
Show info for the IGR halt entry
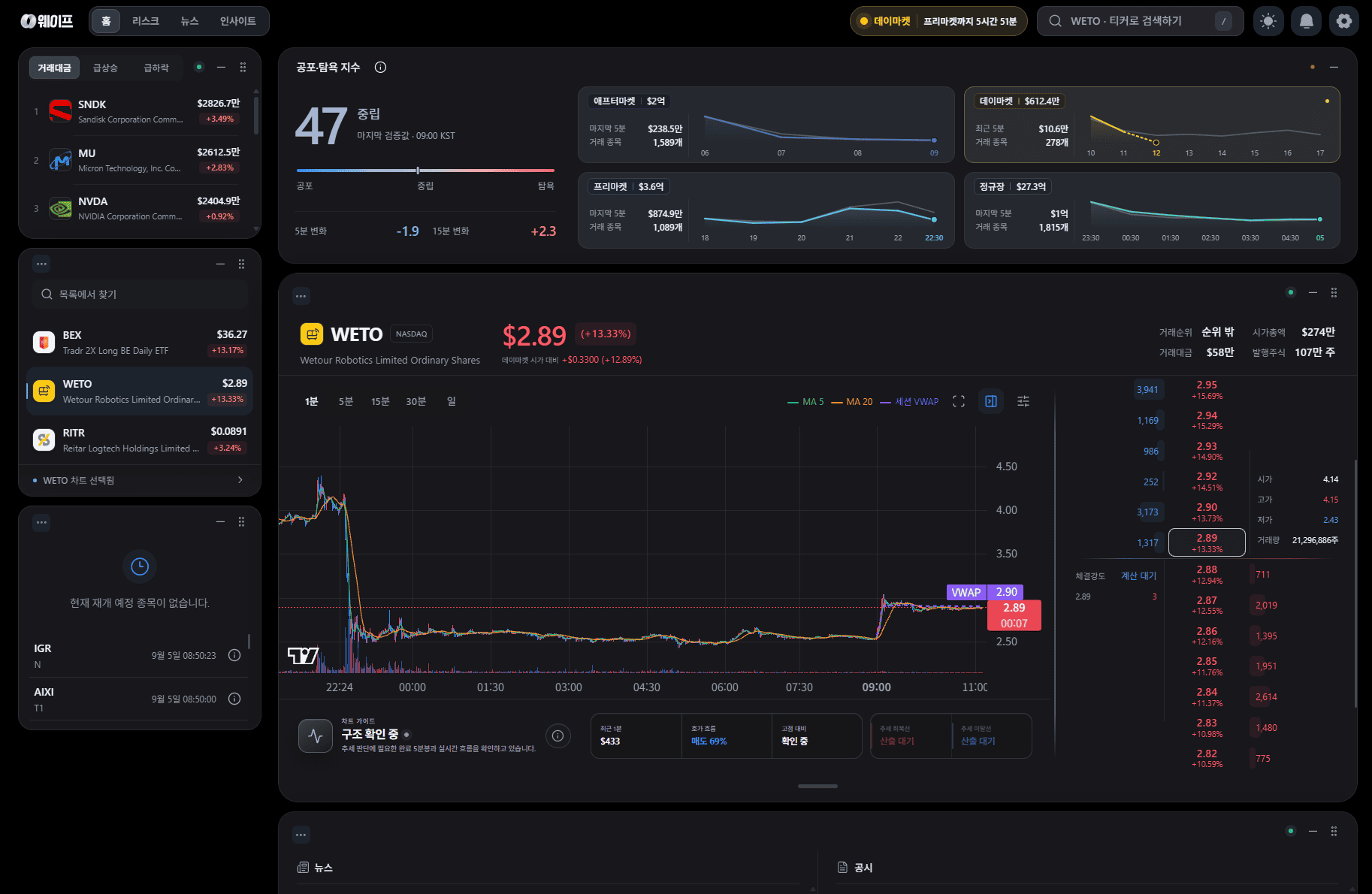pos(234,655)
